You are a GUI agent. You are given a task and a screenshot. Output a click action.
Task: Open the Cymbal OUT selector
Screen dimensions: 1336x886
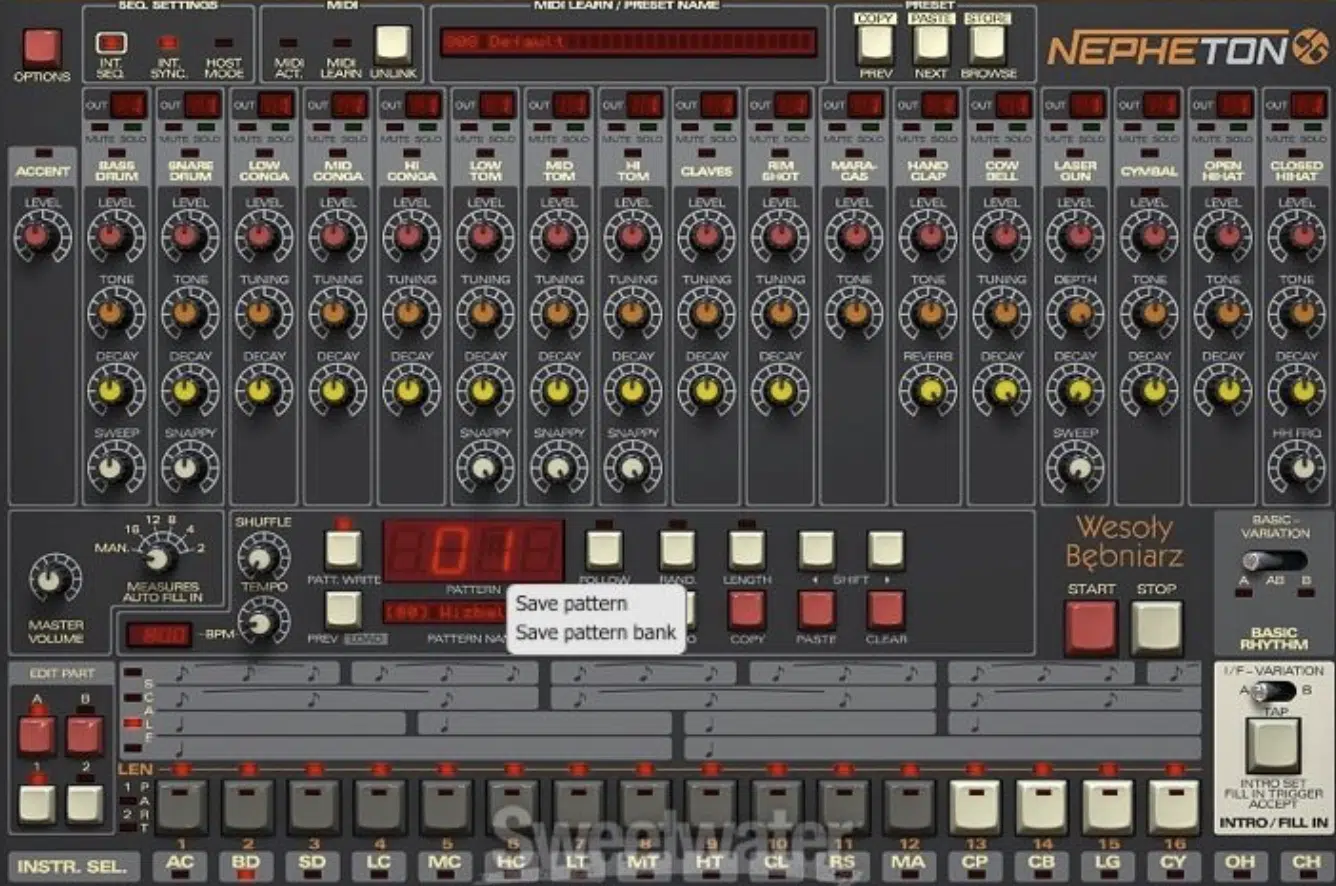[x=1161, y=104]
